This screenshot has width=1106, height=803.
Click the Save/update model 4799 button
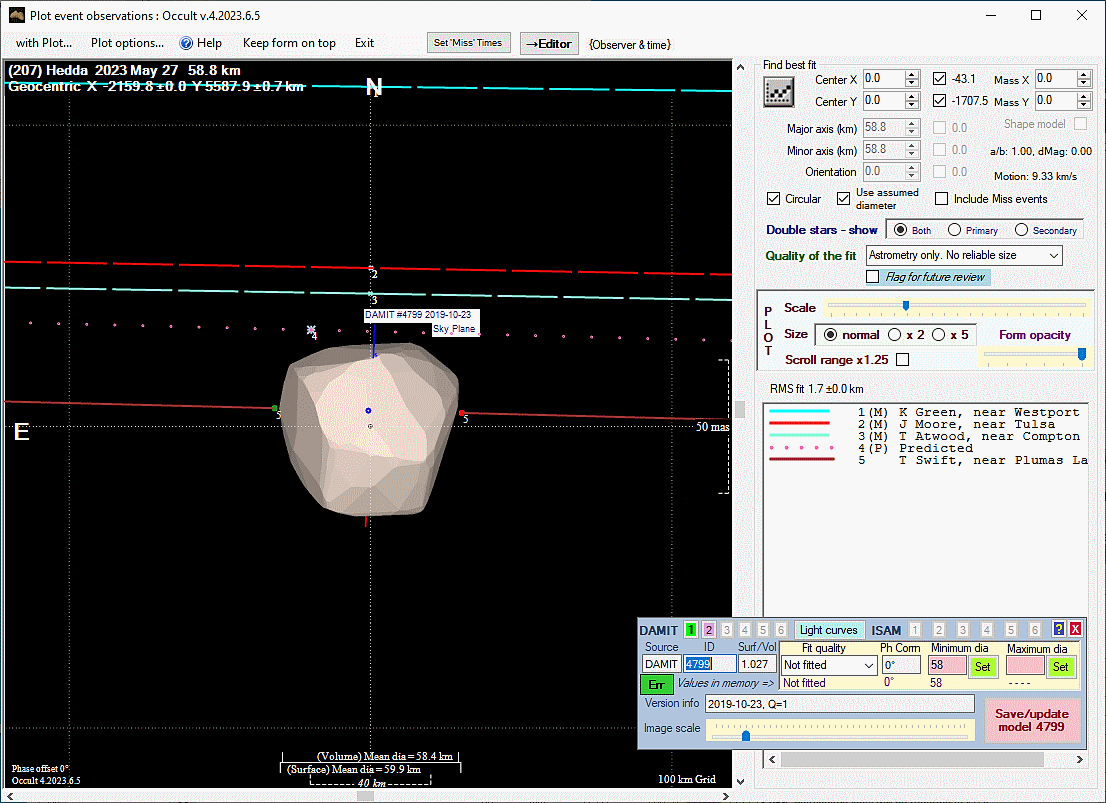(1031, 720)
